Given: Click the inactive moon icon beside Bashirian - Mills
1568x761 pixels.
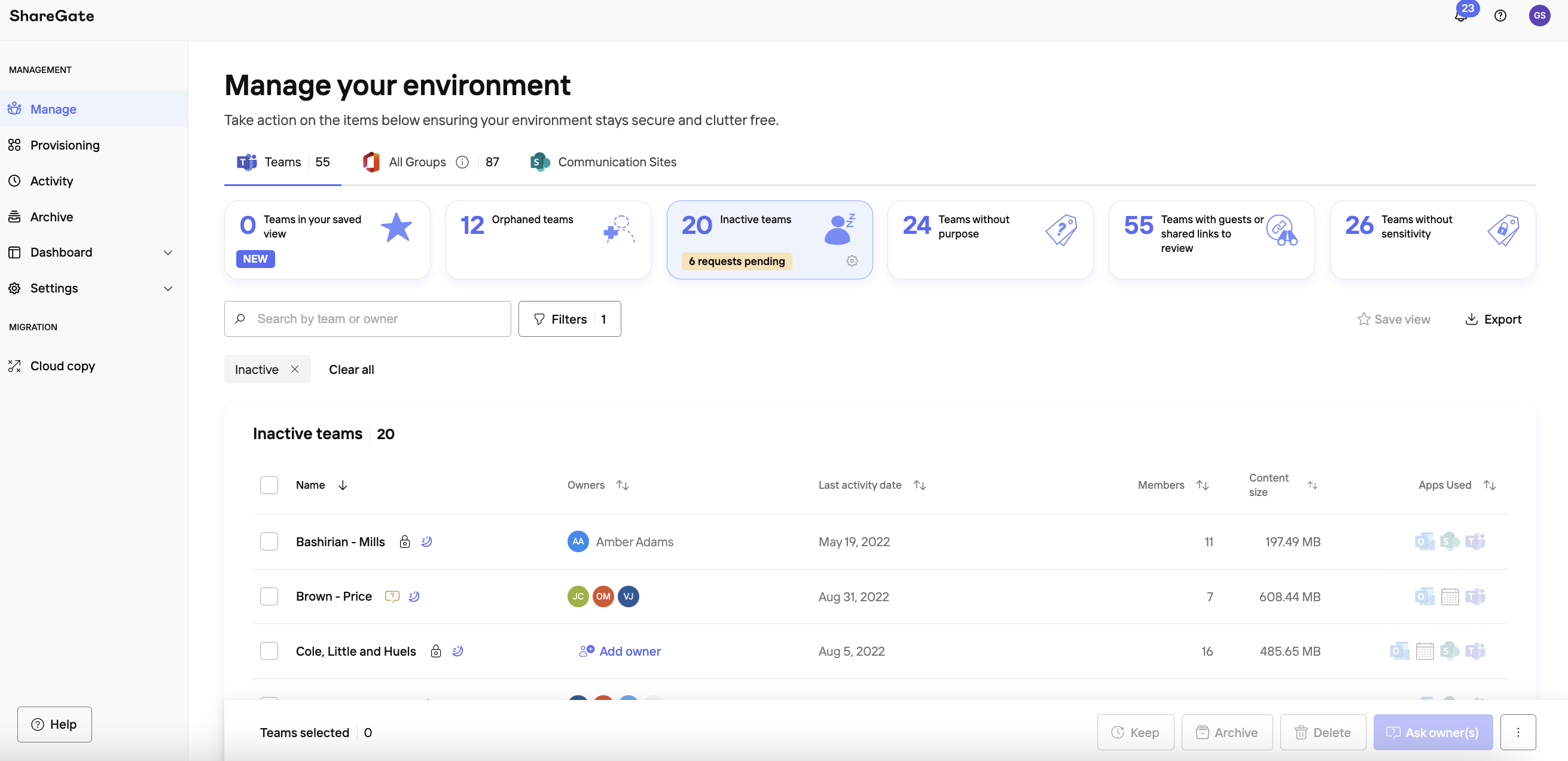Looking at the screenshot, I should pyautogui.click(x=427, y=541).
